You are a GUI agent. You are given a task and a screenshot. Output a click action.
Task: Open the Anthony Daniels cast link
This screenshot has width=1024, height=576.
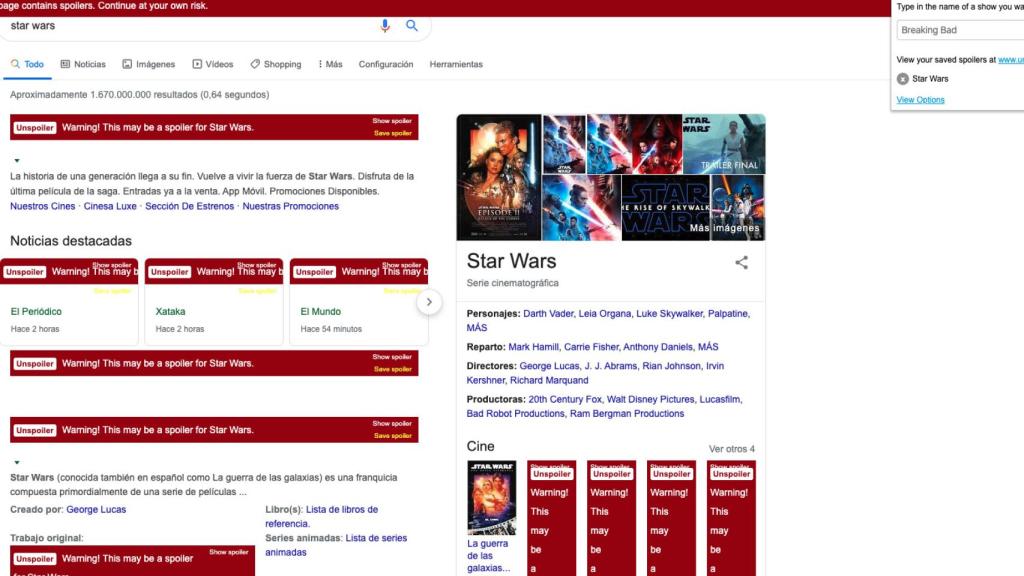point(658,347)
